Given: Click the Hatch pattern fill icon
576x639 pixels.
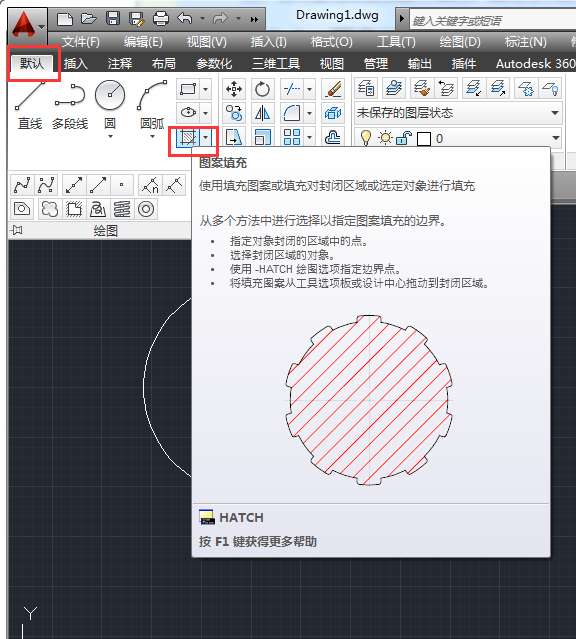Looking at the screenshot, I should tap(188, 138).
